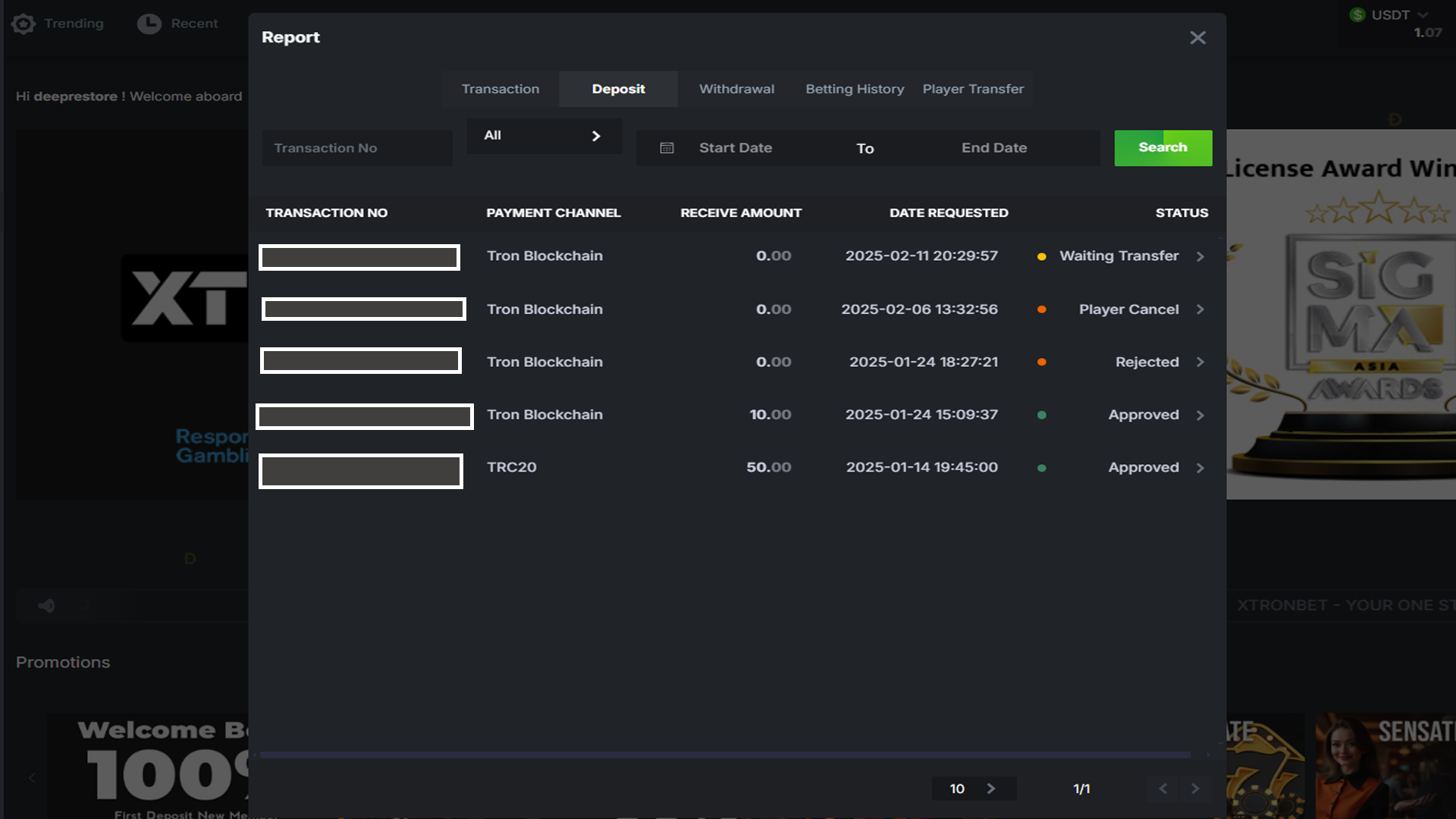
Task: Click the Trending gear icon
Action: pyautogui.click(x=24, y=24)
